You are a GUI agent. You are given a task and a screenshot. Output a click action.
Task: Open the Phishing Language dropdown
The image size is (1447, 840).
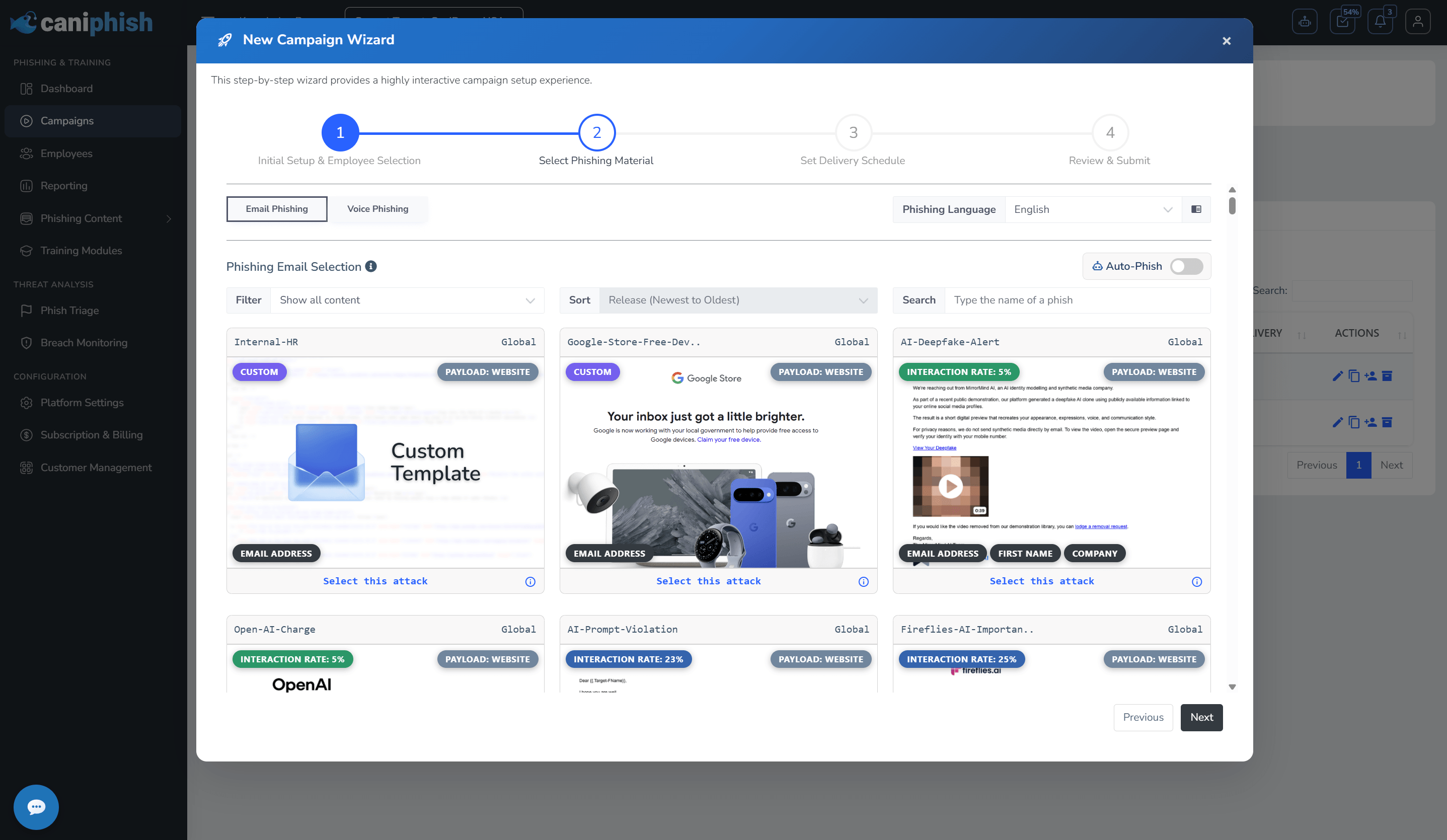[1093, 209]
